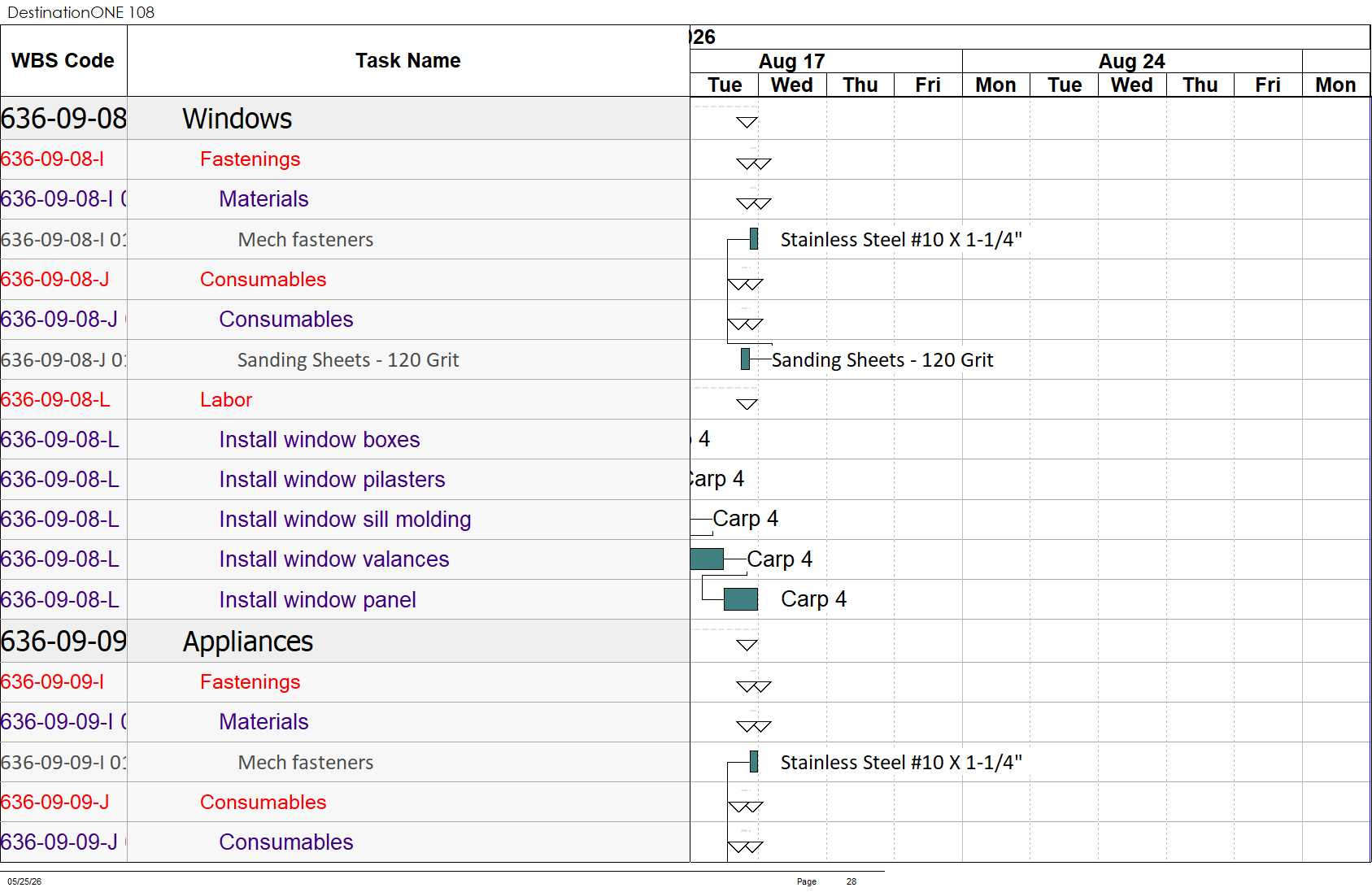Click the Appliances Materials summary marker

point(754,726)
